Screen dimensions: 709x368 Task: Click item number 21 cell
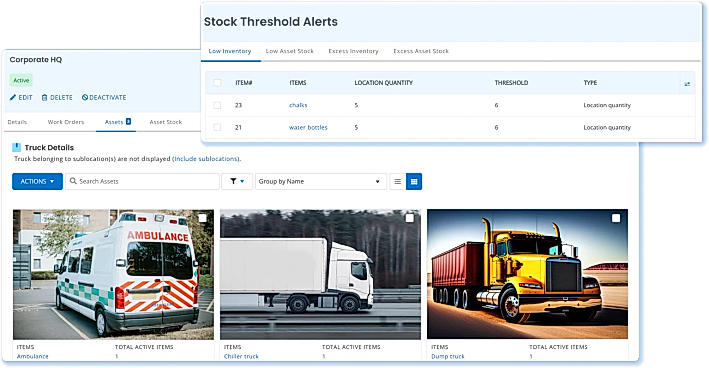pyautogui.click(x=238, y=127)
